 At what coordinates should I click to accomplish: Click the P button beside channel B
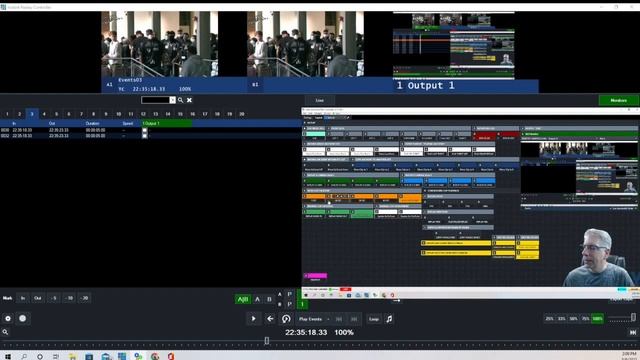point(290,304)
